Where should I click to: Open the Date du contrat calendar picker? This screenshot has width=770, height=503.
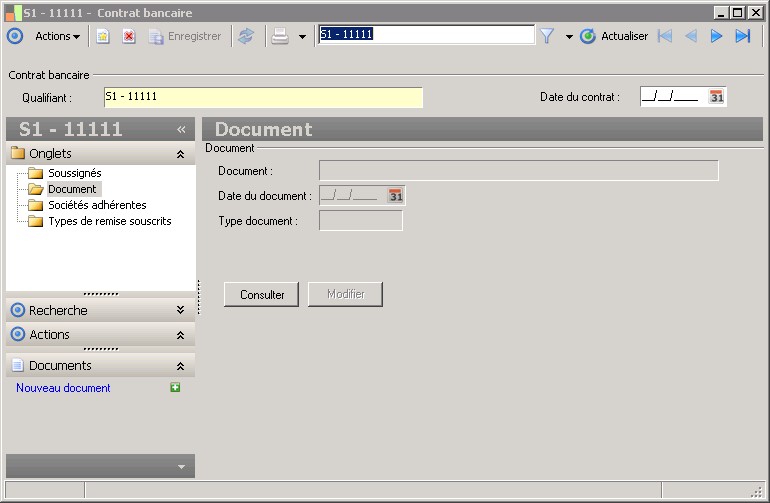716,97
